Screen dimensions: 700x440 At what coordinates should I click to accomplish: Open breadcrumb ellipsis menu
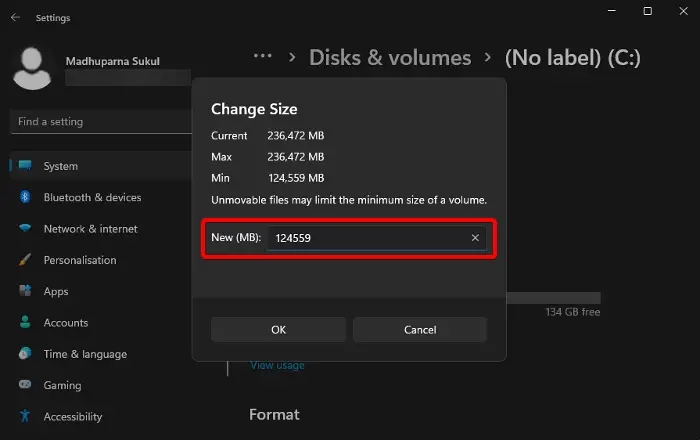262,56
